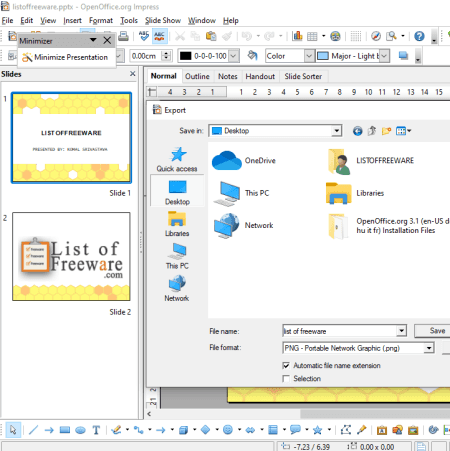Select the Rectangle tool
Screen dimensions: 450x451
pyautogui.click(x=65, y=430)
